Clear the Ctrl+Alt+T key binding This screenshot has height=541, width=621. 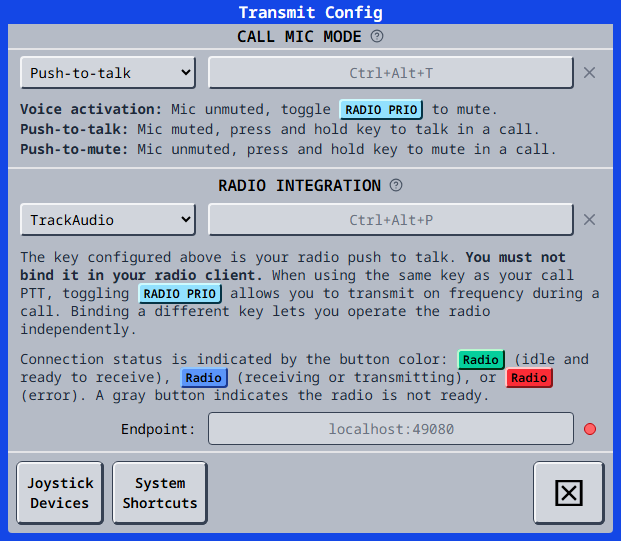pos(589,72)
